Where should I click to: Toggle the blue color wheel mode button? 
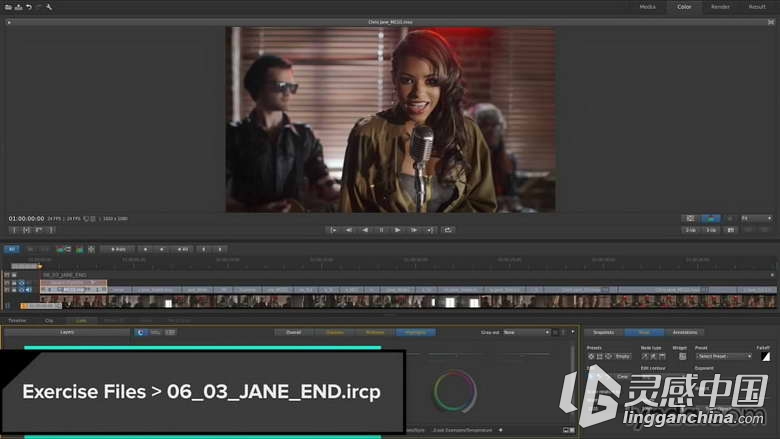coord(141,332)
